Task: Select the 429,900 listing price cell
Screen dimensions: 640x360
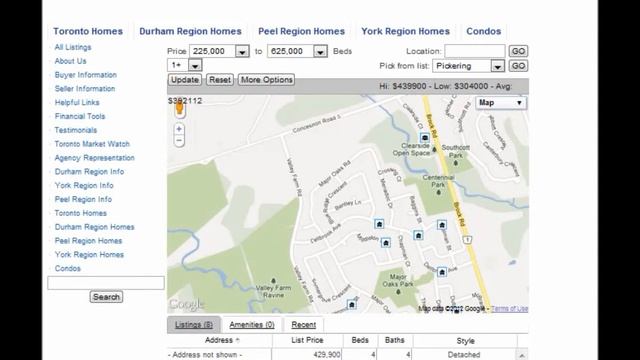Action: coord(307,355)
